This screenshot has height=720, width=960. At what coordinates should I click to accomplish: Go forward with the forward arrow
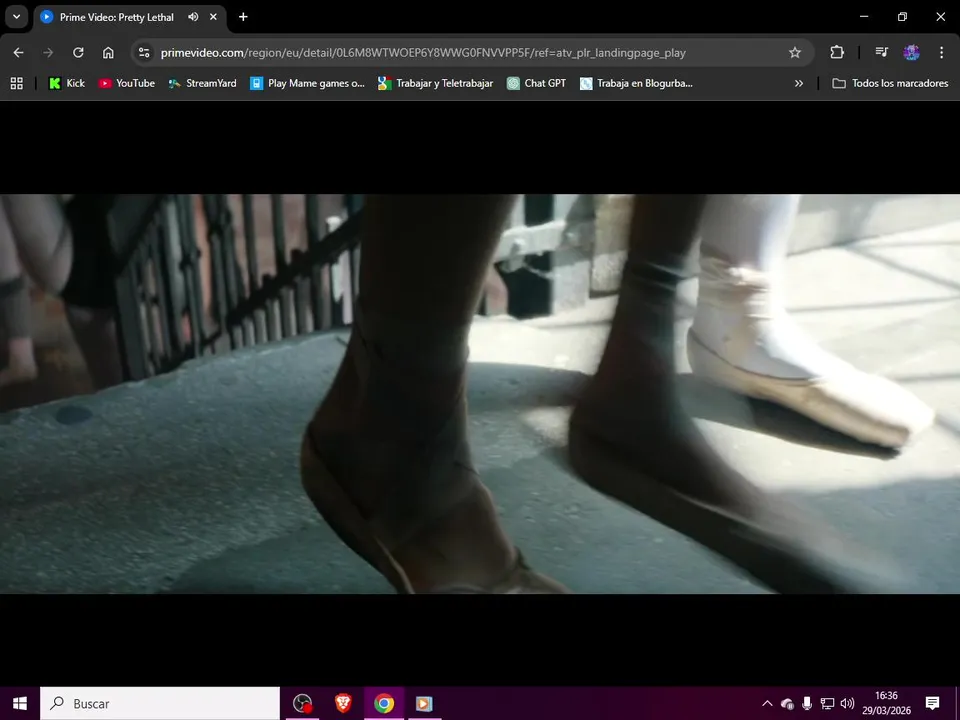(x=48, y=53)
